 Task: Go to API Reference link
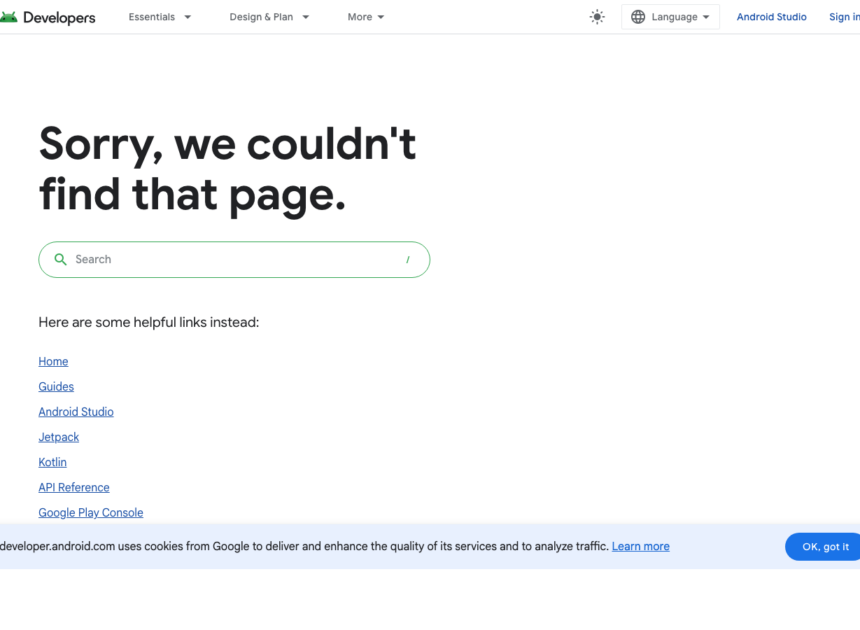pyautogui.click(x=74, y=488)
